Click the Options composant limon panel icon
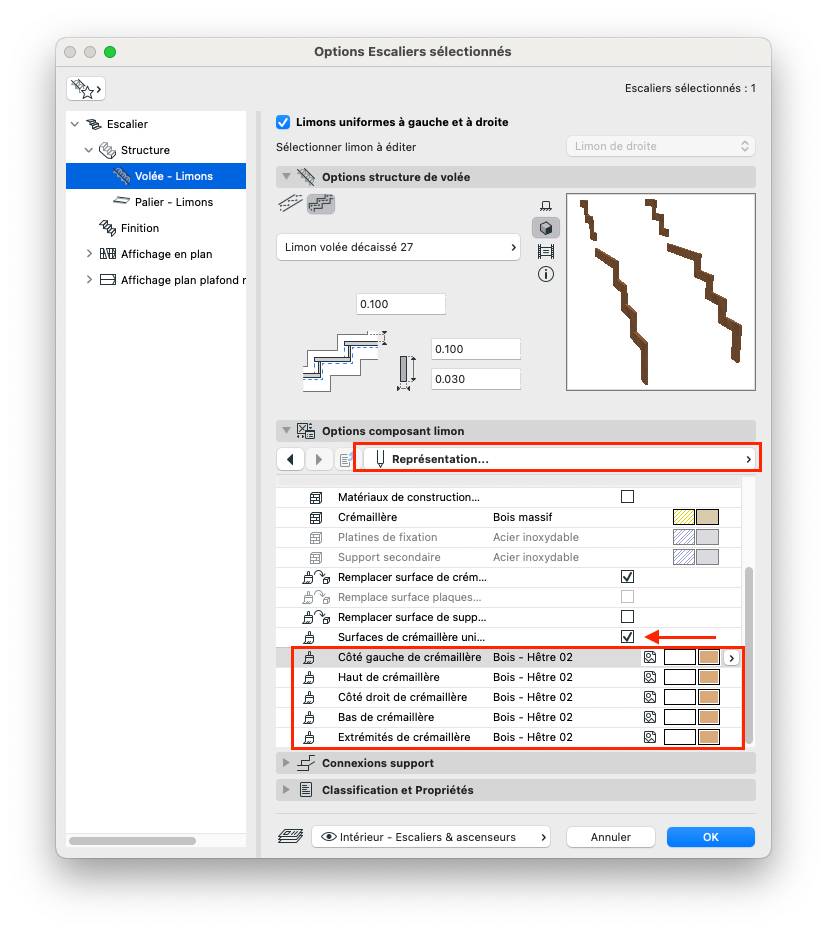Viewport: 827px width, 932px height. click(x=306, y=431)
